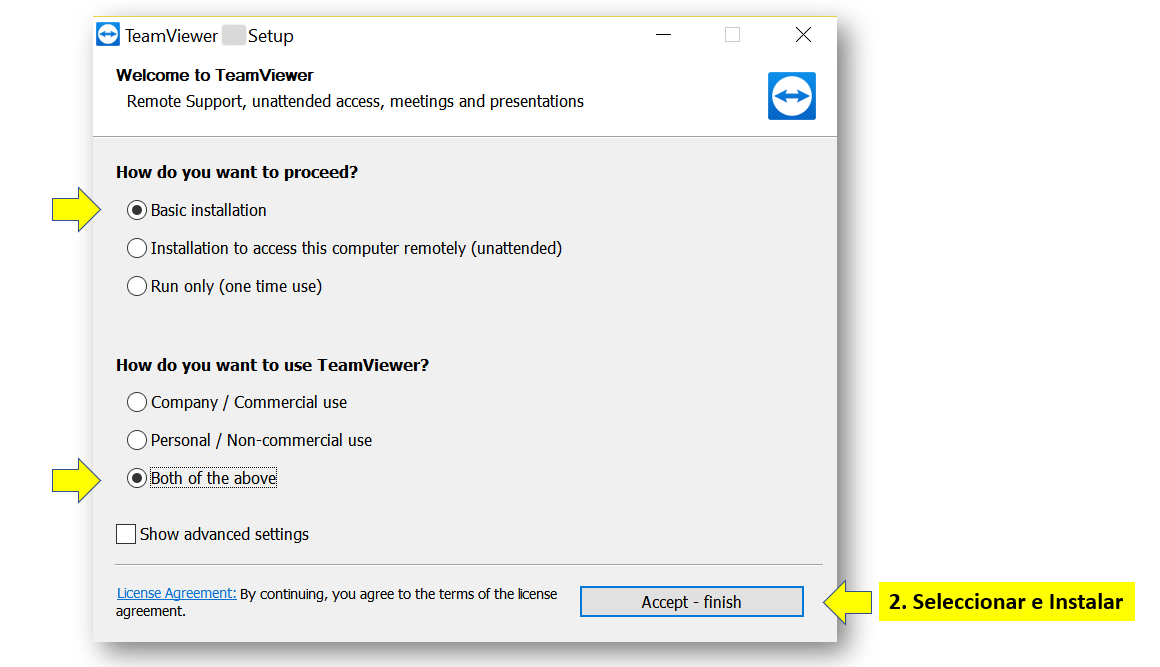The height and width of the screenshot is (667, 1160).
Task: Click the large TeamViewer logo in the header
Action: (x=791, y=96)
